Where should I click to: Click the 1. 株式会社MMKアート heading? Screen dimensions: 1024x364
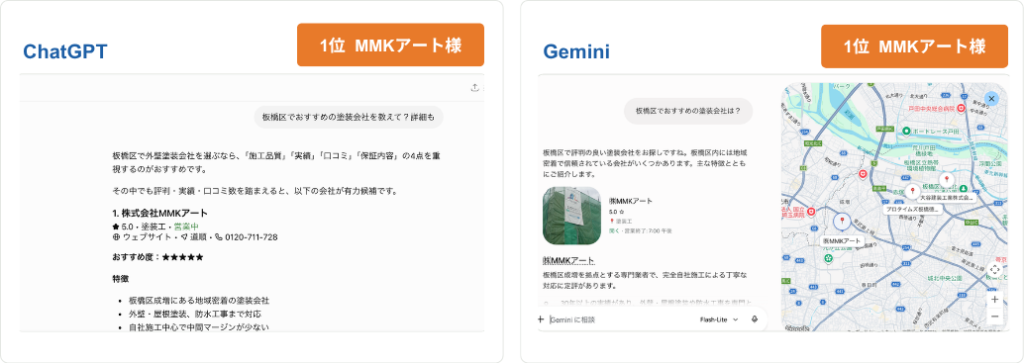pyautogui.click(x=160, y=213)
